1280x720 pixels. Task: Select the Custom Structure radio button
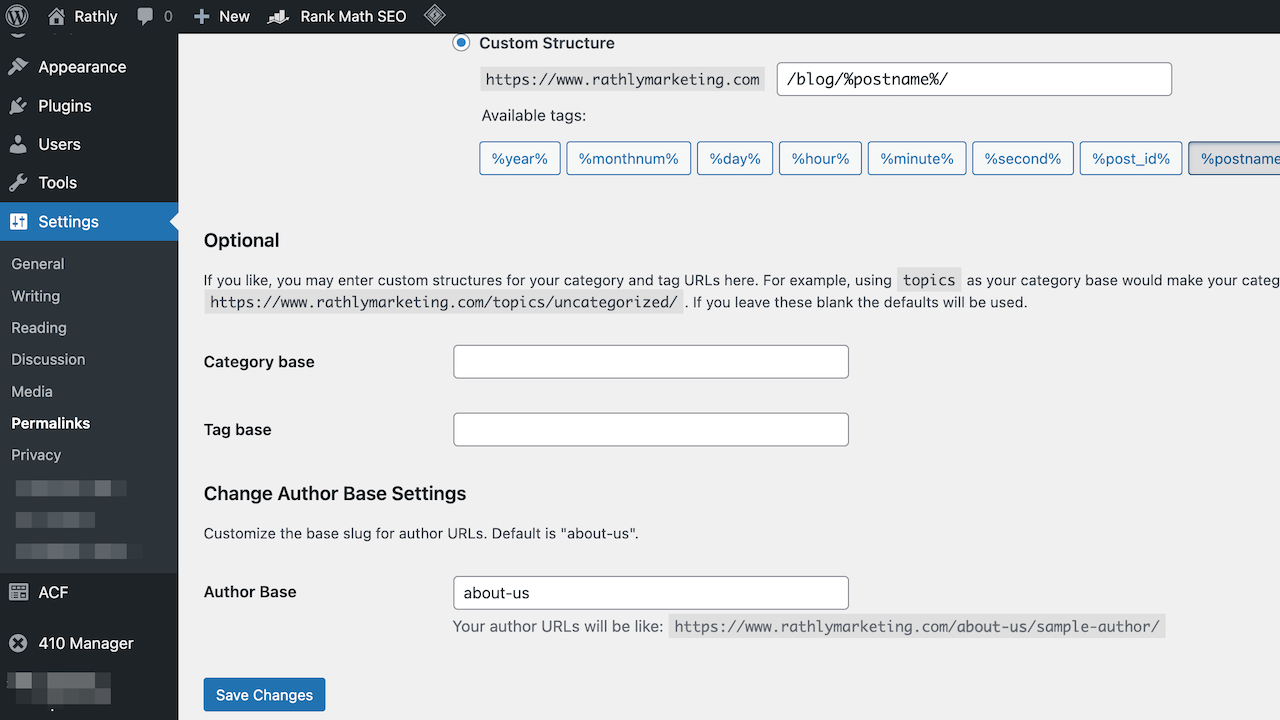(x=461, y=42)
